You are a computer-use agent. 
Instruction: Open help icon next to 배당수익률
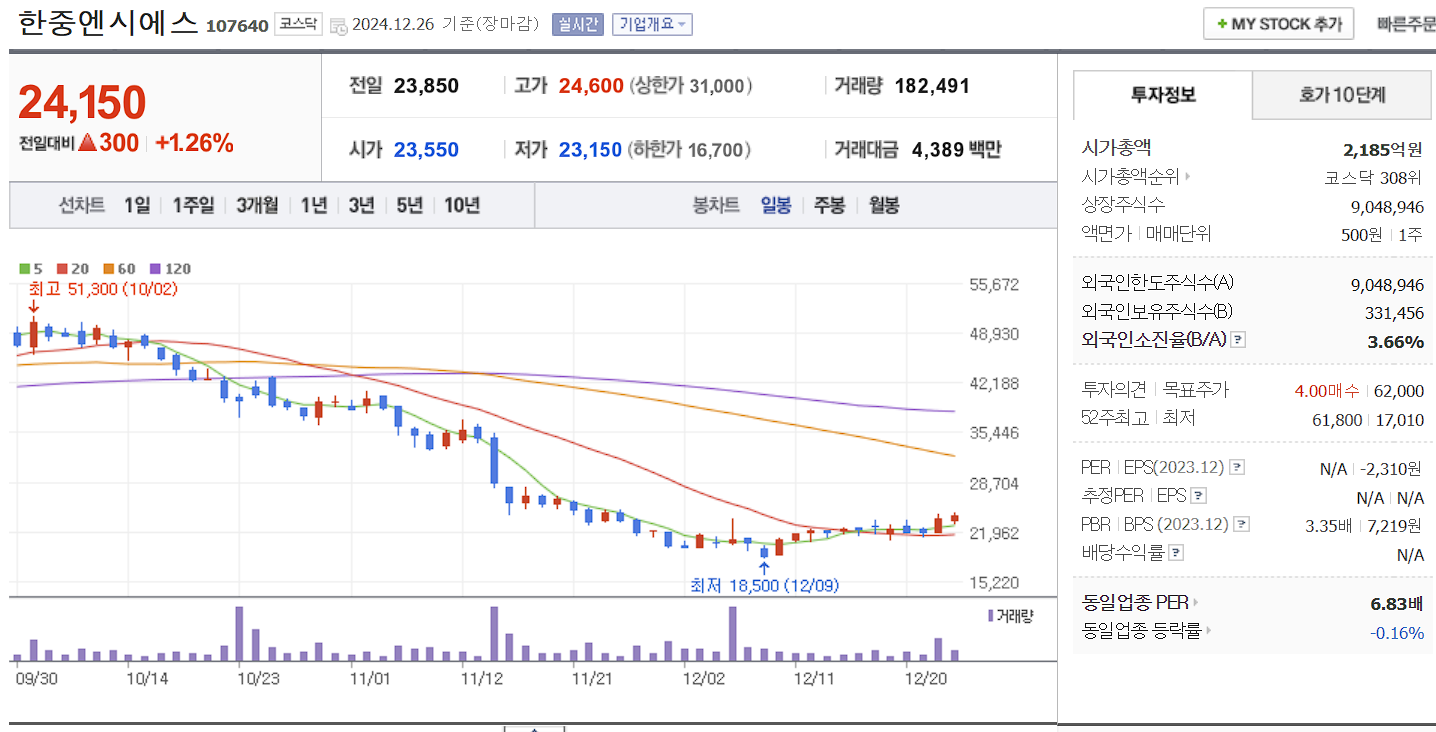tap(1177, 551)
